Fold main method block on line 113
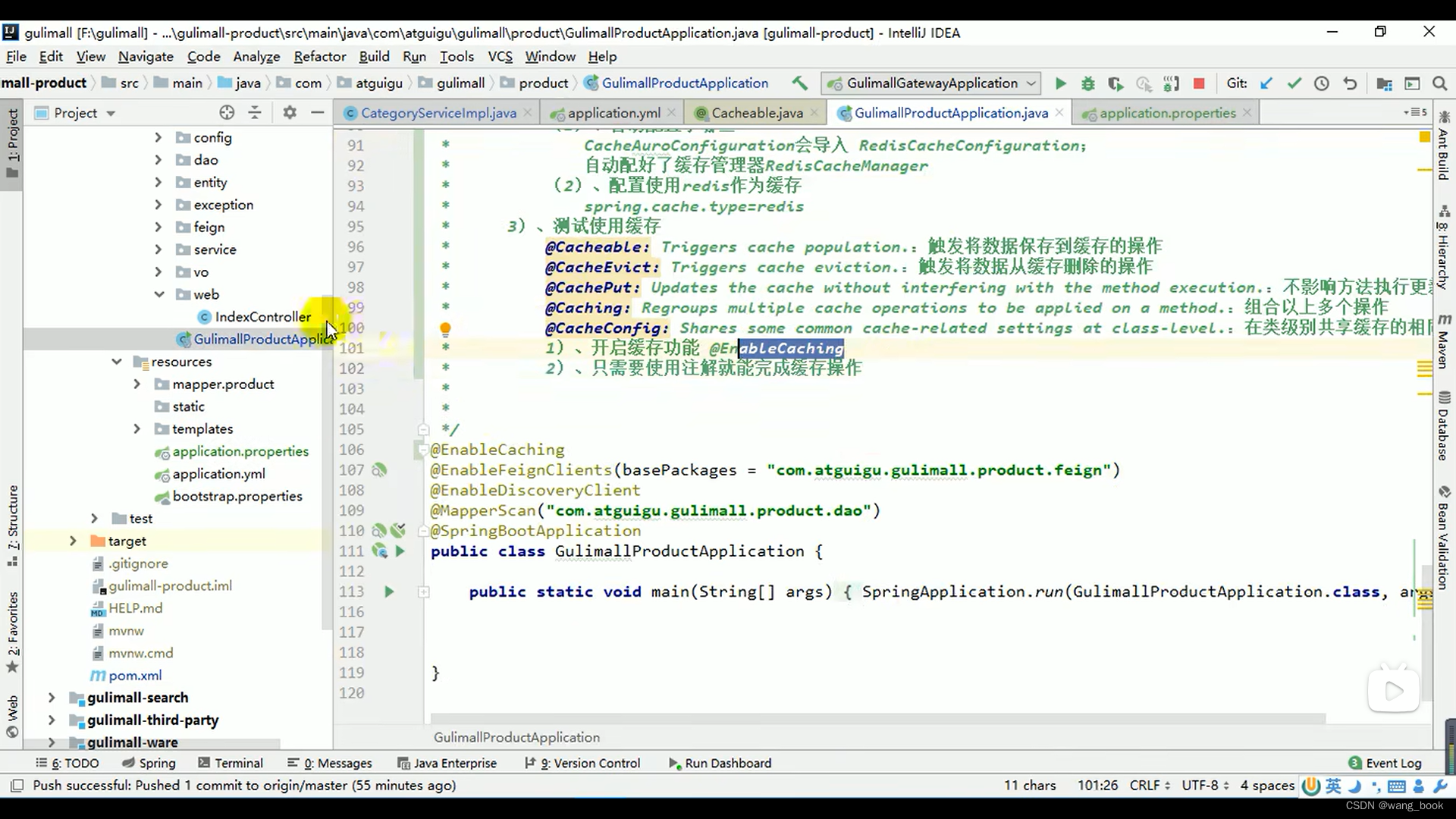 424,591
